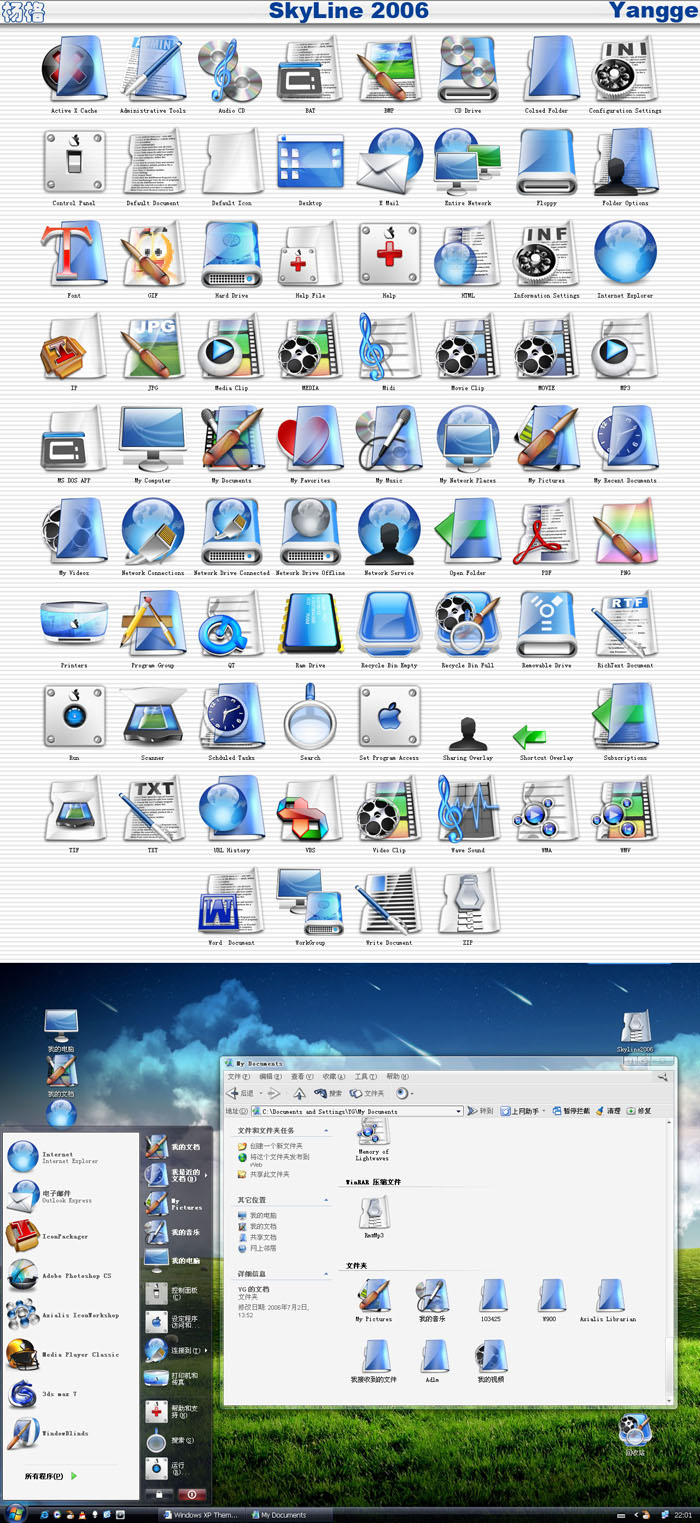
Task: Select the My Network Places icon
Action: tap(467, 439)
